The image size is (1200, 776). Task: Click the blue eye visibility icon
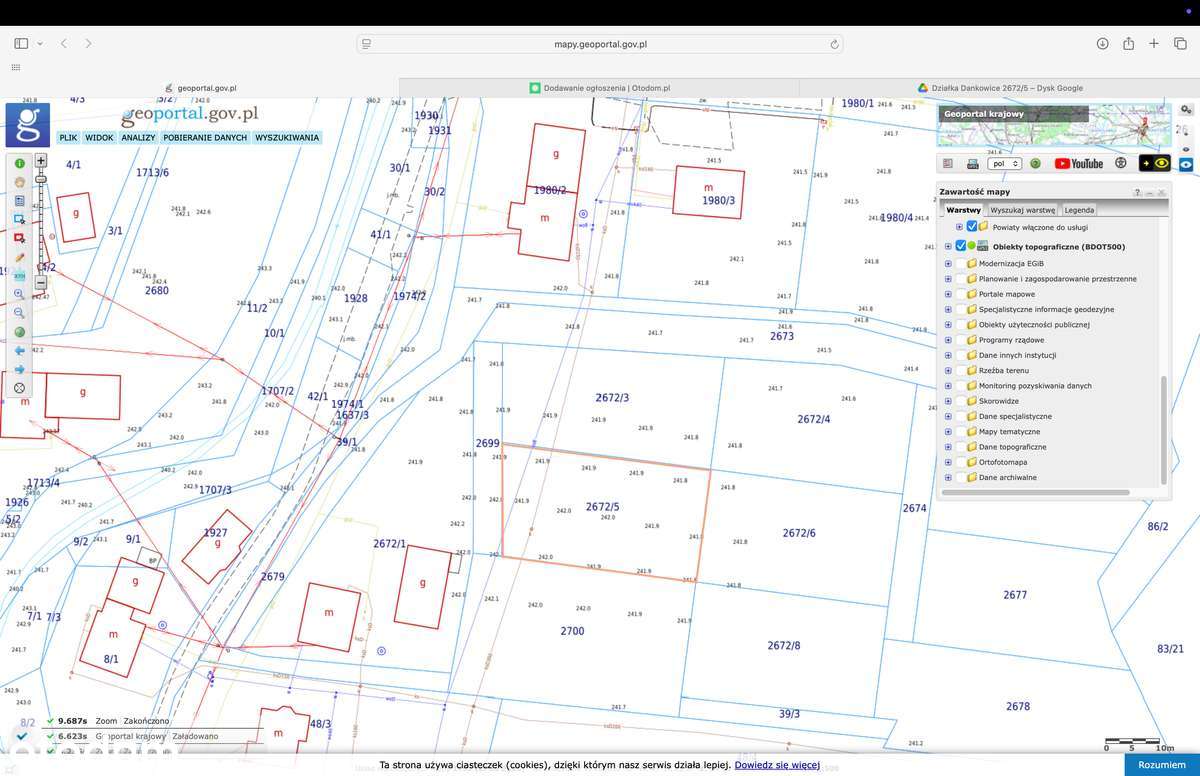pyautogui.click(x=1186, y=164)
